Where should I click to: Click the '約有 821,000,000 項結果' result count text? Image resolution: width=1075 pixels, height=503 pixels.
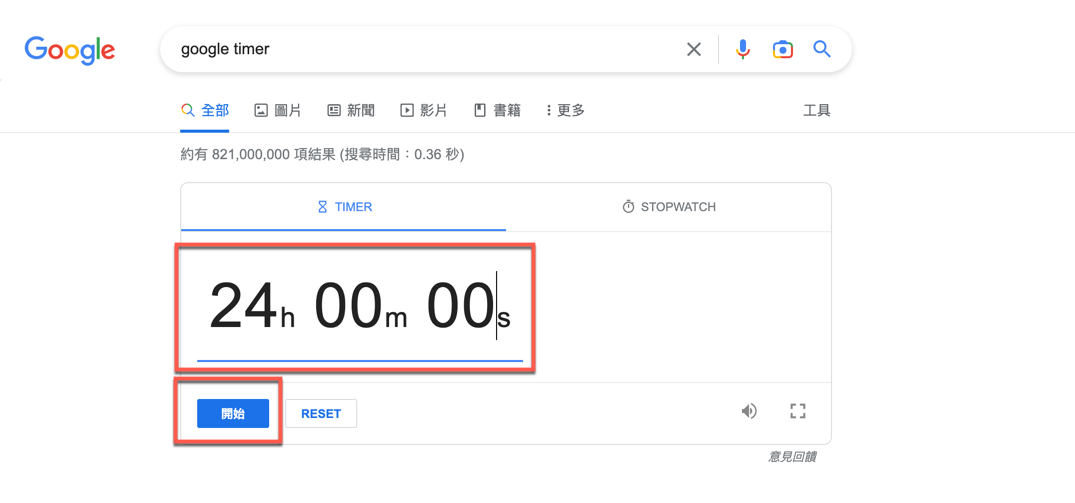pos(257,156)
